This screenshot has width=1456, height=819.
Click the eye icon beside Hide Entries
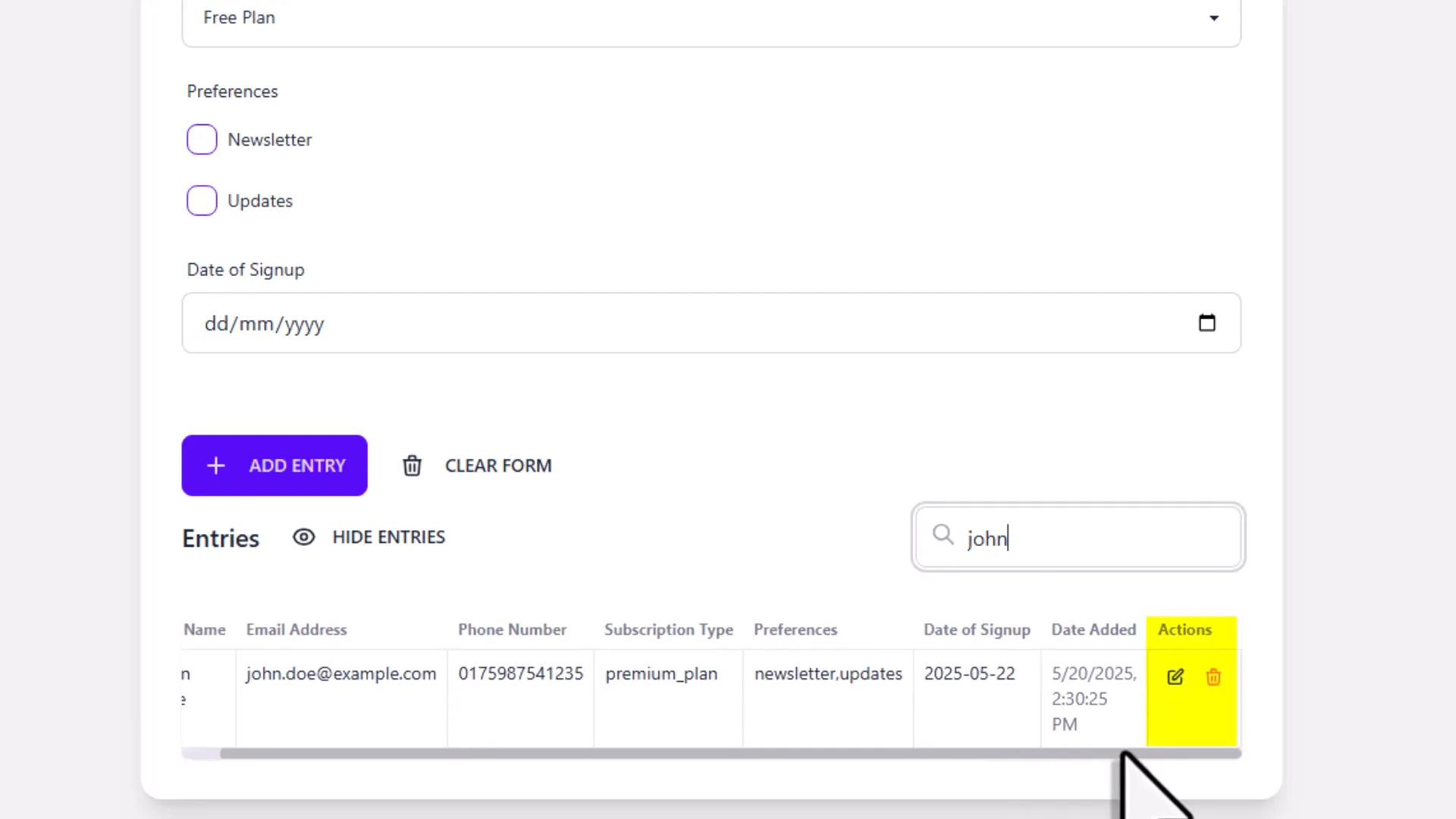[303, 537]
